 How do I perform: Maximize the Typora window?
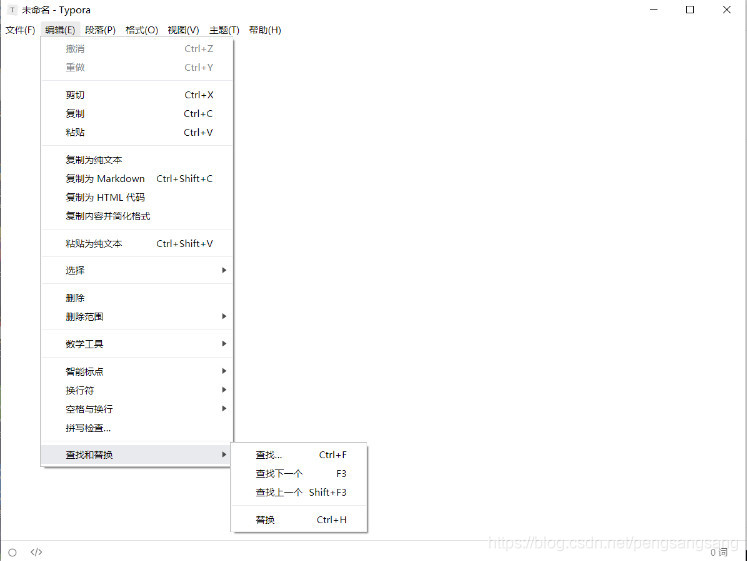tap(690, 10)
